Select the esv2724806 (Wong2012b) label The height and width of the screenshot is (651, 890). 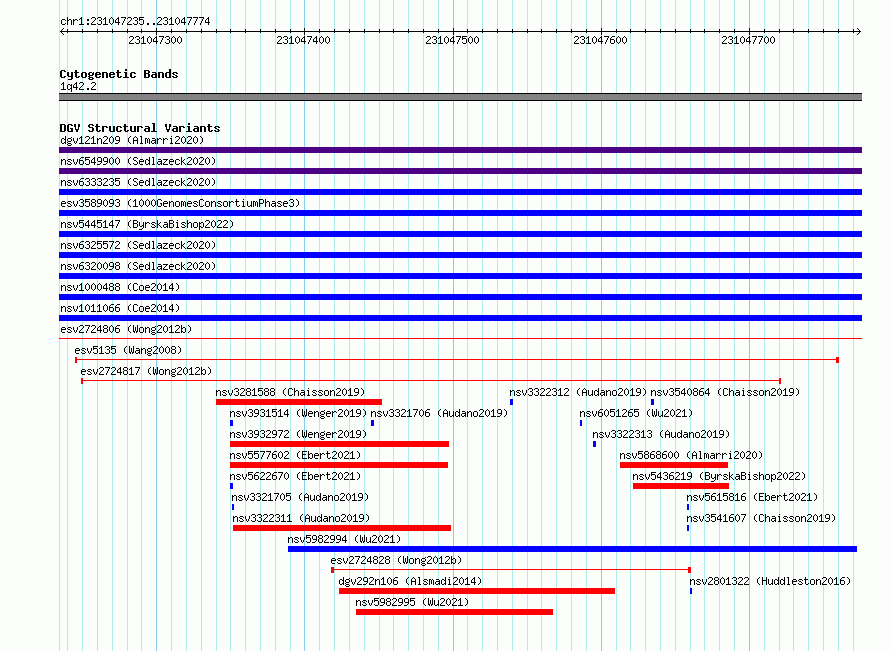coord(126,329)
